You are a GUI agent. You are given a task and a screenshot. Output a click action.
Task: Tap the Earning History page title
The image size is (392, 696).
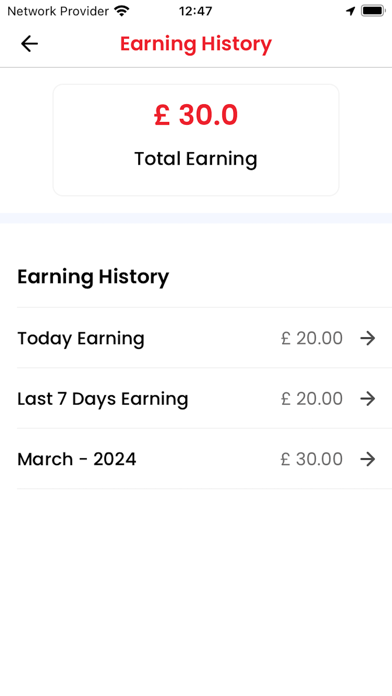click(x=196, y=44)
